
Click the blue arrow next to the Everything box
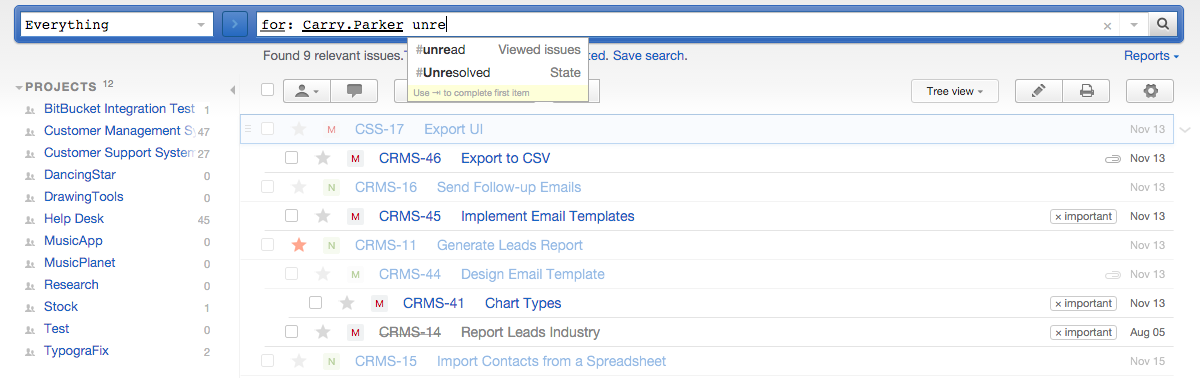pyautogui.click(x=234, y=24)
